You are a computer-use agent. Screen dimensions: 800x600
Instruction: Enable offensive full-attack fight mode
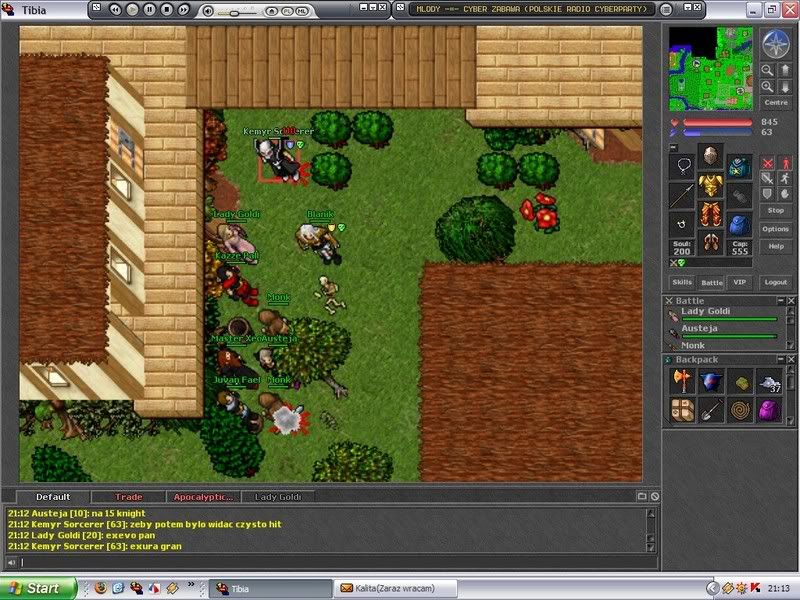pyautogui.click(x=767, y=163)
